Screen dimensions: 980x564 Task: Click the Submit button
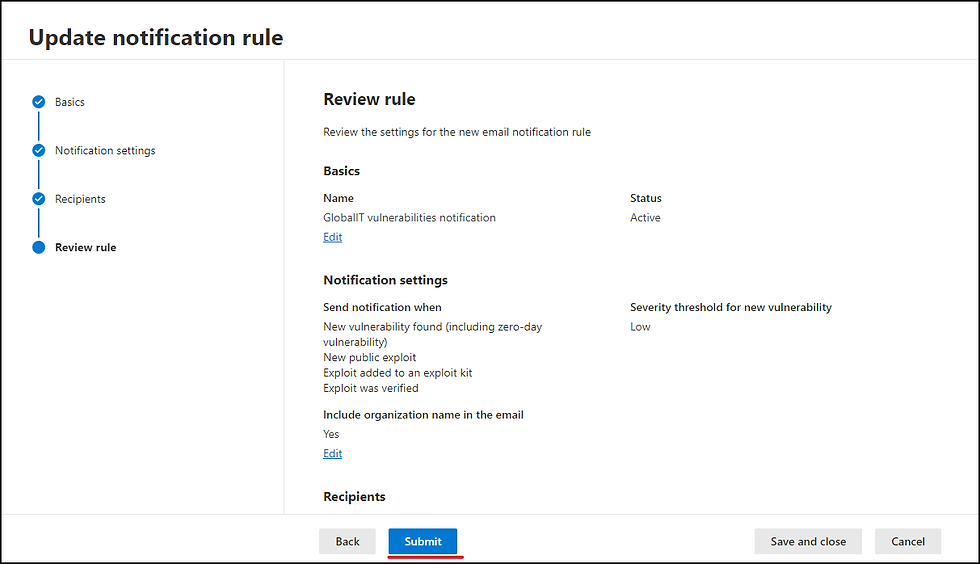point(422,541)
